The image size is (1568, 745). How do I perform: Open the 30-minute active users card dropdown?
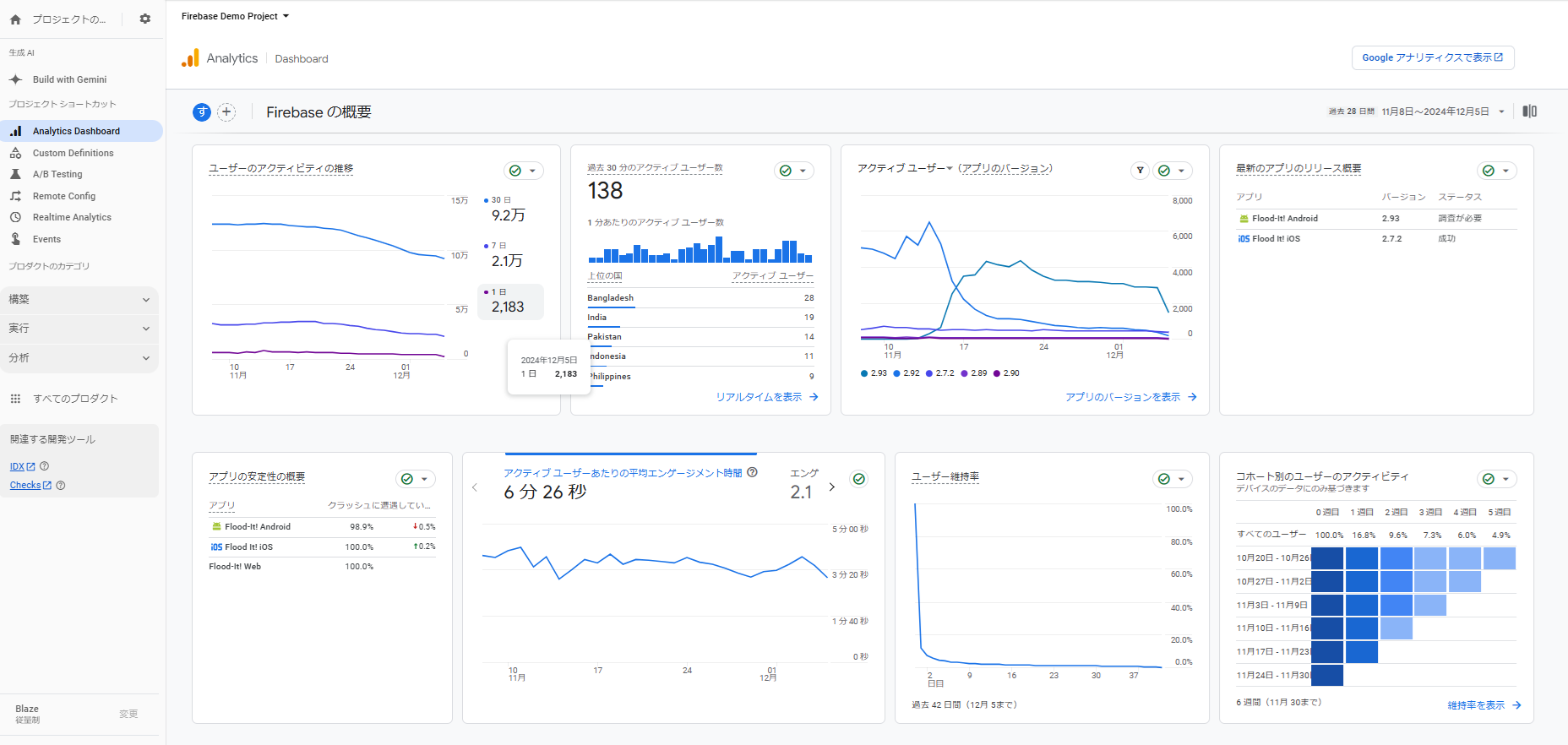[x=794, y=171]
